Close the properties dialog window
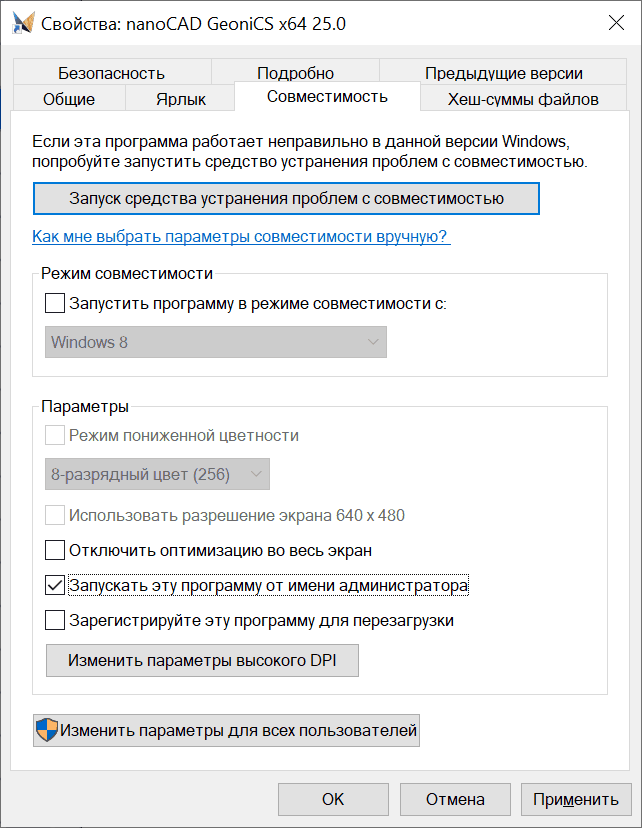This screenshot has height=828, width=642. 616,23
